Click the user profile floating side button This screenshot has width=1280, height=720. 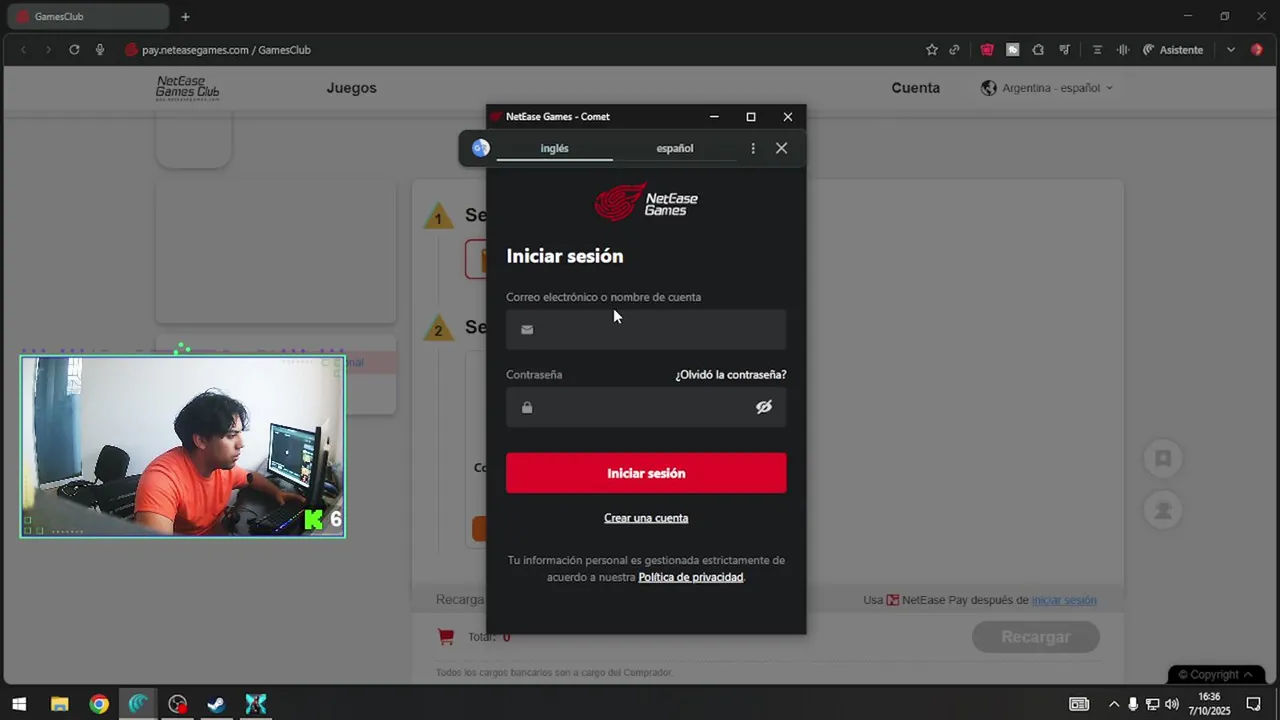(1163, 510)
